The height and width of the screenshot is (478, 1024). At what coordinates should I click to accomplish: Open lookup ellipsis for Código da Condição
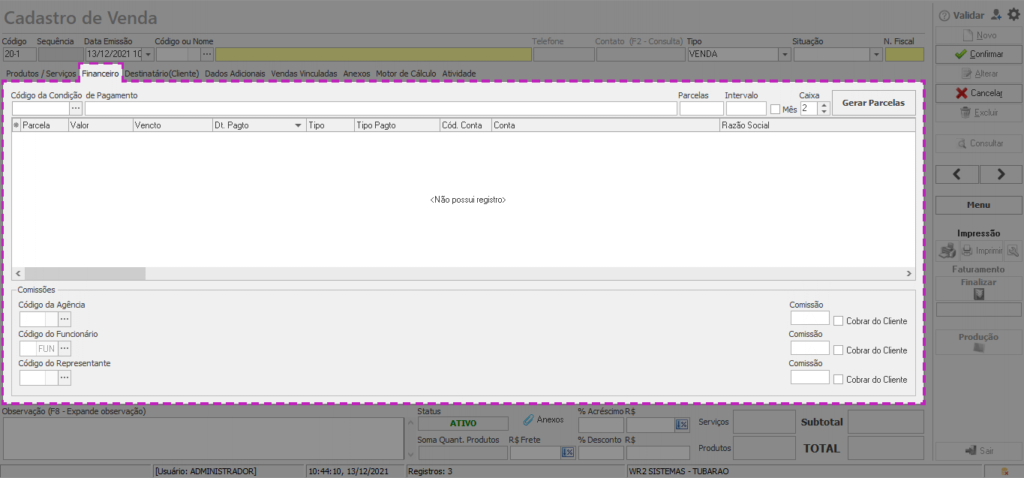(76, 108)
